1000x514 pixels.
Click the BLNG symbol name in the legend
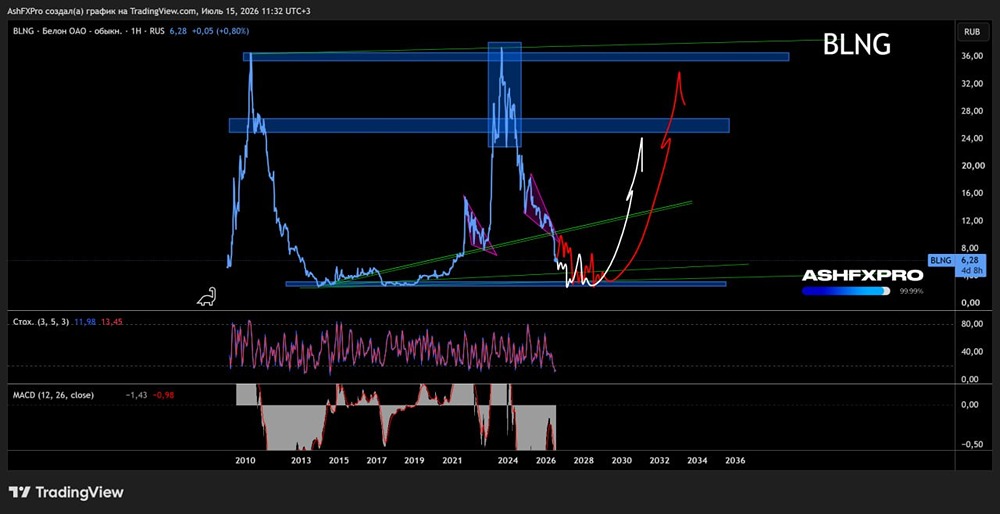pyautogui.click(x=20, y=31)
